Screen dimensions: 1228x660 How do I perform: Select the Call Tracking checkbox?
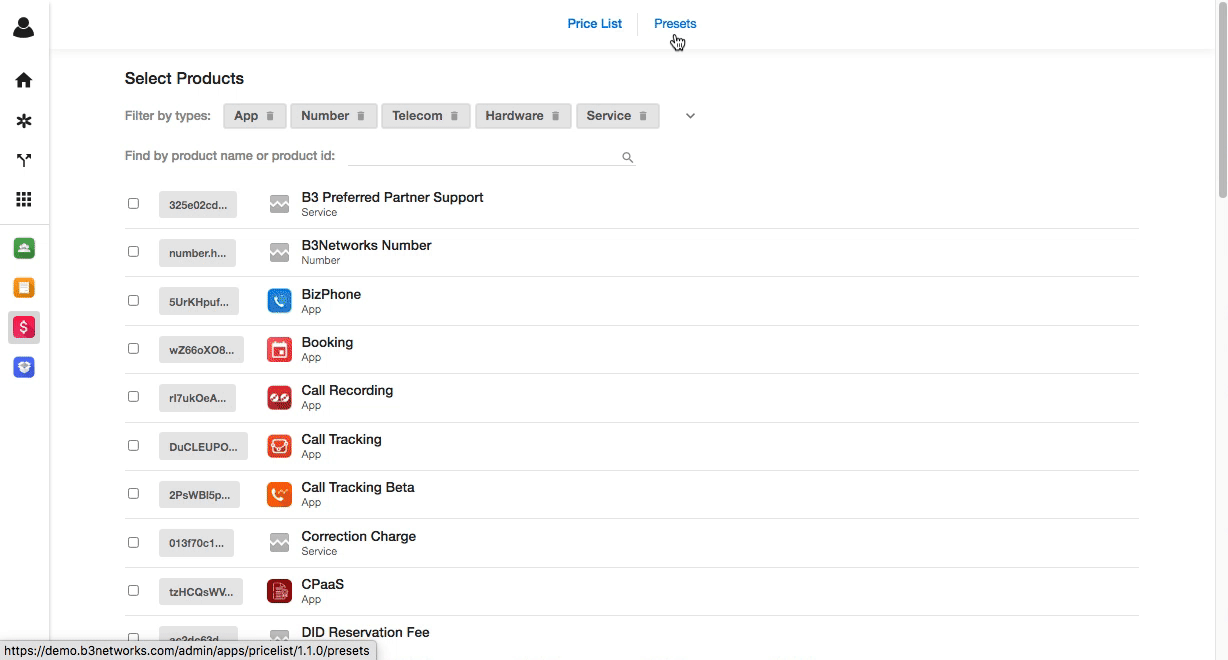[x=133, y=445]
